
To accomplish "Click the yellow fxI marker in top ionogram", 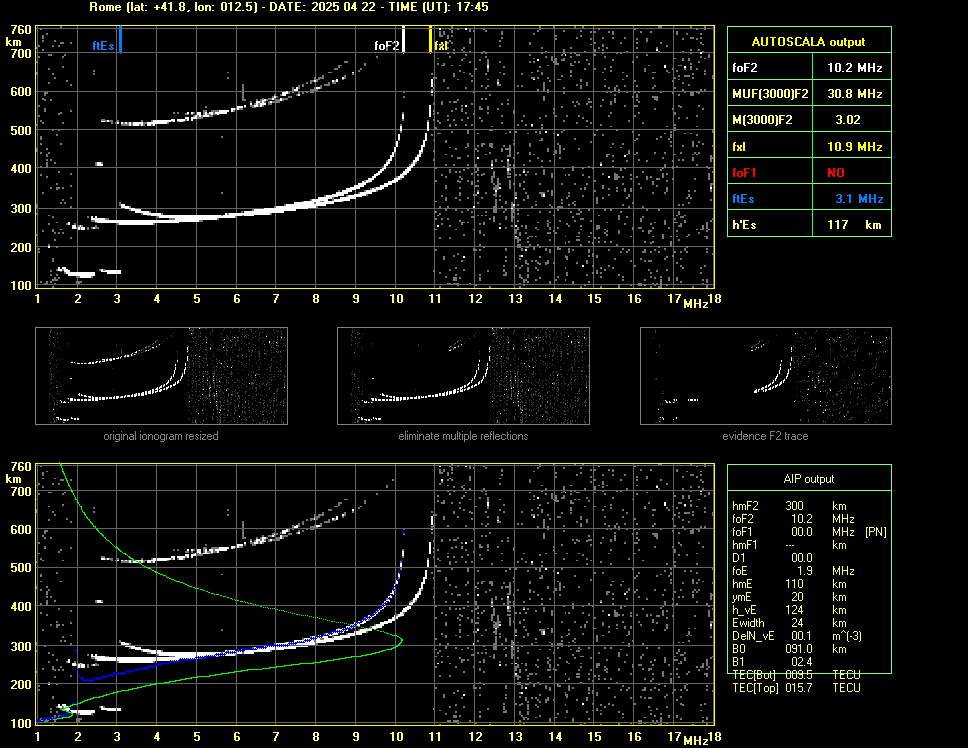I will coord(431,39).
